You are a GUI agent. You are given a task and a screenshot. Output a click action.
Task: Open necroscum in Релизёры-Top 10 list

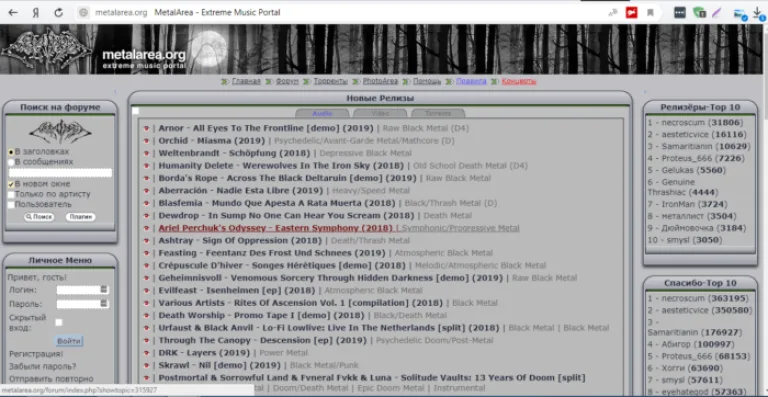point(683,122)
